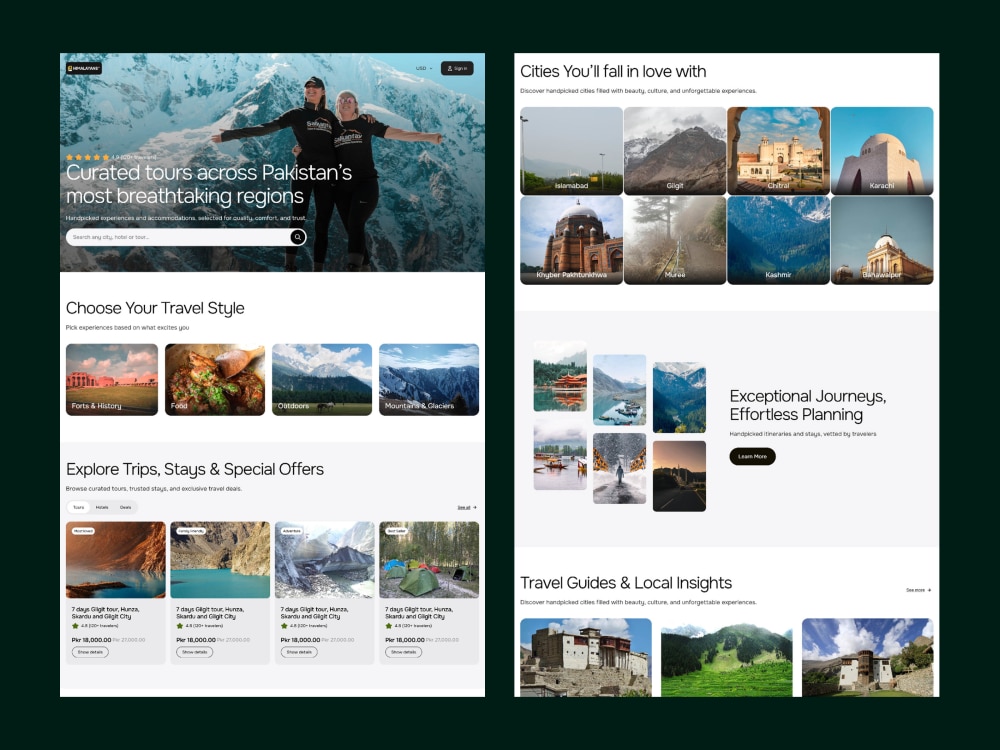Image resolution: width=1000 pixels, height=750 pixels.
Task: Open the Outdoors travel style card
Action: 322,379
